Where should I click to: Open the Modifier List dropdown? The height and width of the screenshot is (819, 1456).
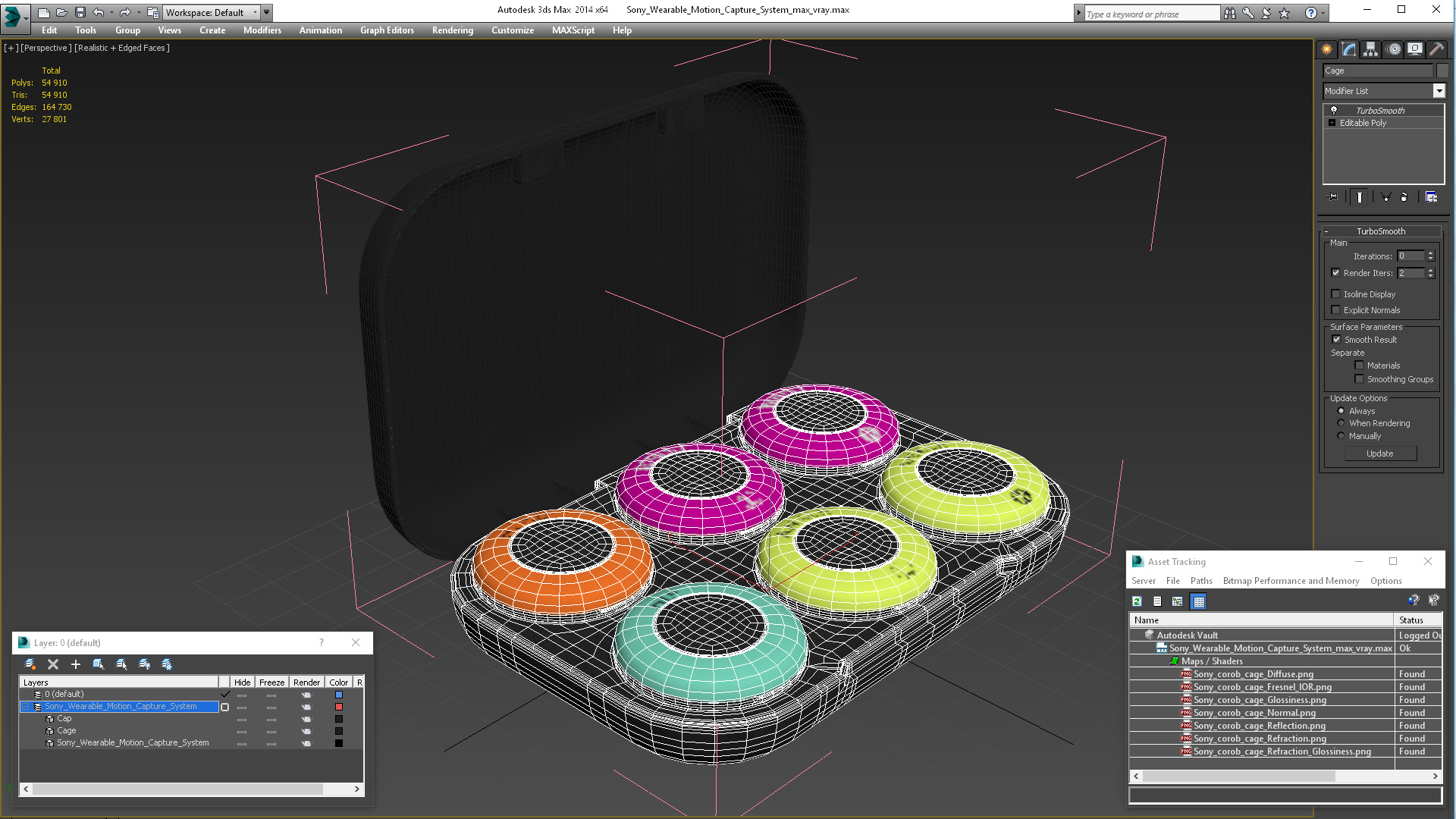pos(1439,91)
